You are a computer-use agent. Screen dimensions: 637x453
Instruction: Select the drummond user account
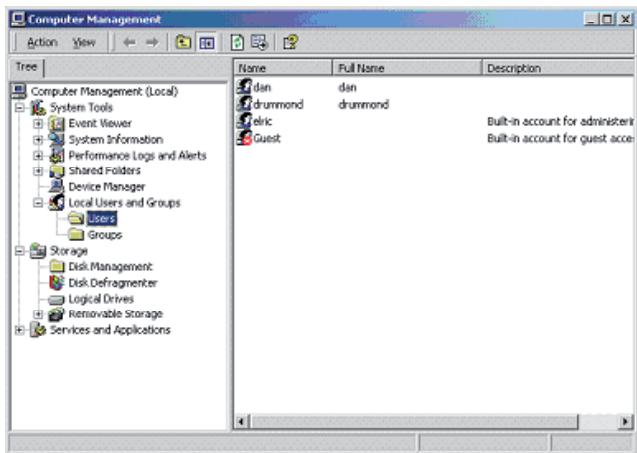point(278,104)
